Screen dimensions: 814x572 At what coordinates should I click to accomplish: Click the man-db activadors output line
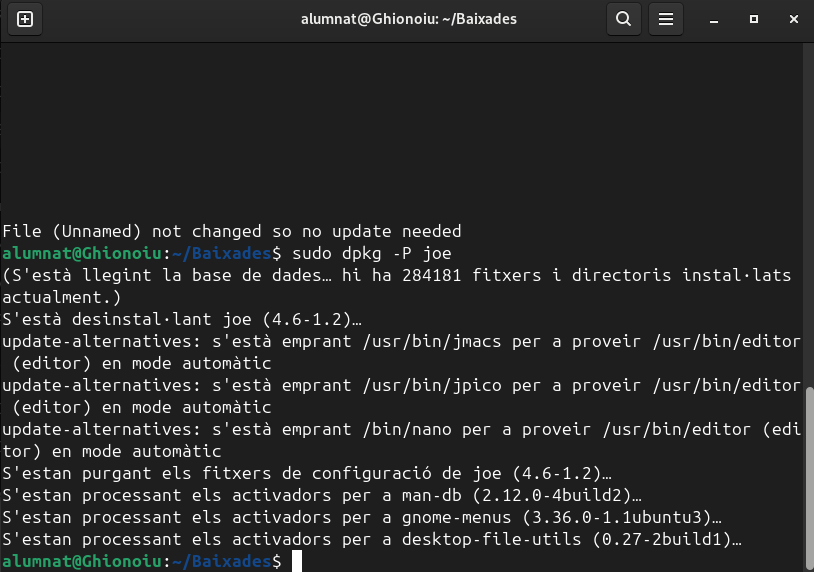[320, 496]
